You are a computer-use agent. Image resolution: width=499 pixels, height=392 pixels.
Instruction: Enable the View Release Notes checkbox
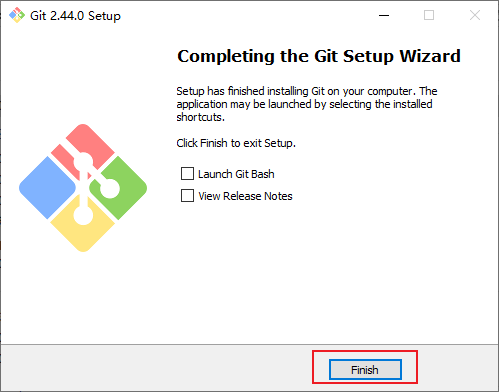tap(187, 196)
